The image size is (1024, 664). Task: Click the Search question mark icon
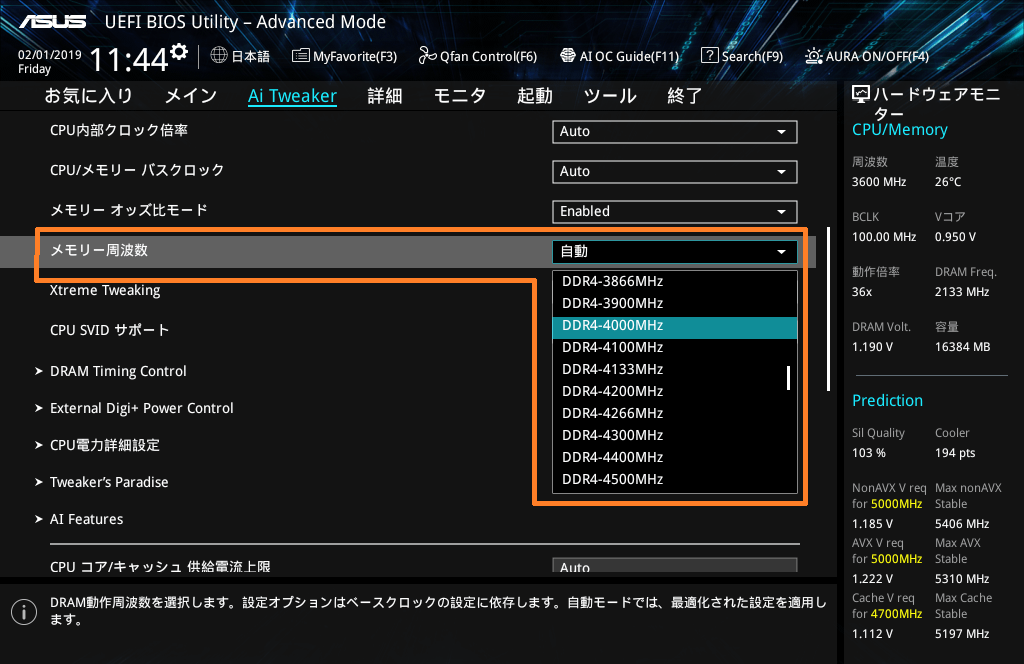(x=709, y=55)
